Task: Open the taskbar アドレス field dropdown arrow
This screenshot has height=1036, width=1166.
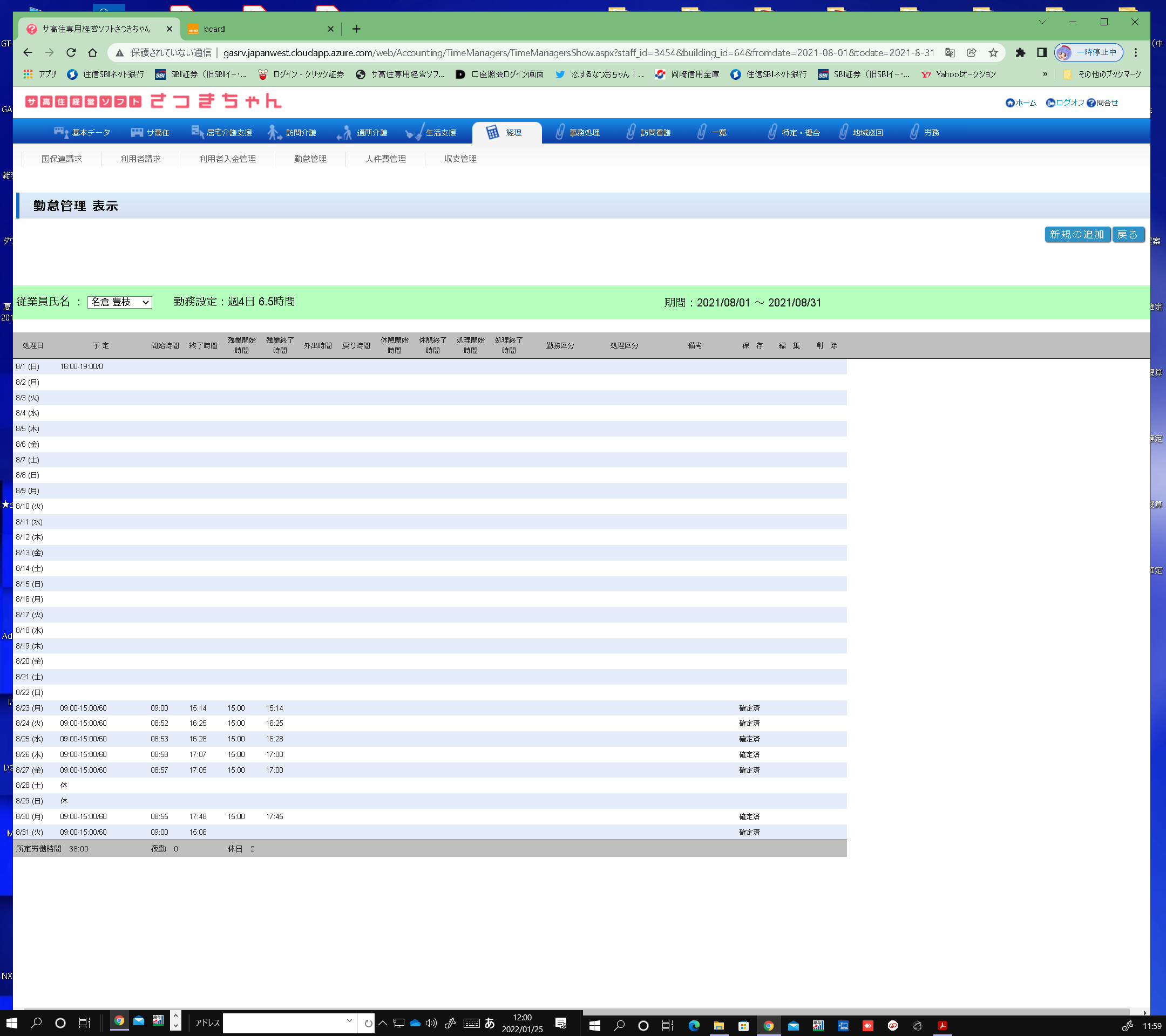Action: coord(349,1020)
